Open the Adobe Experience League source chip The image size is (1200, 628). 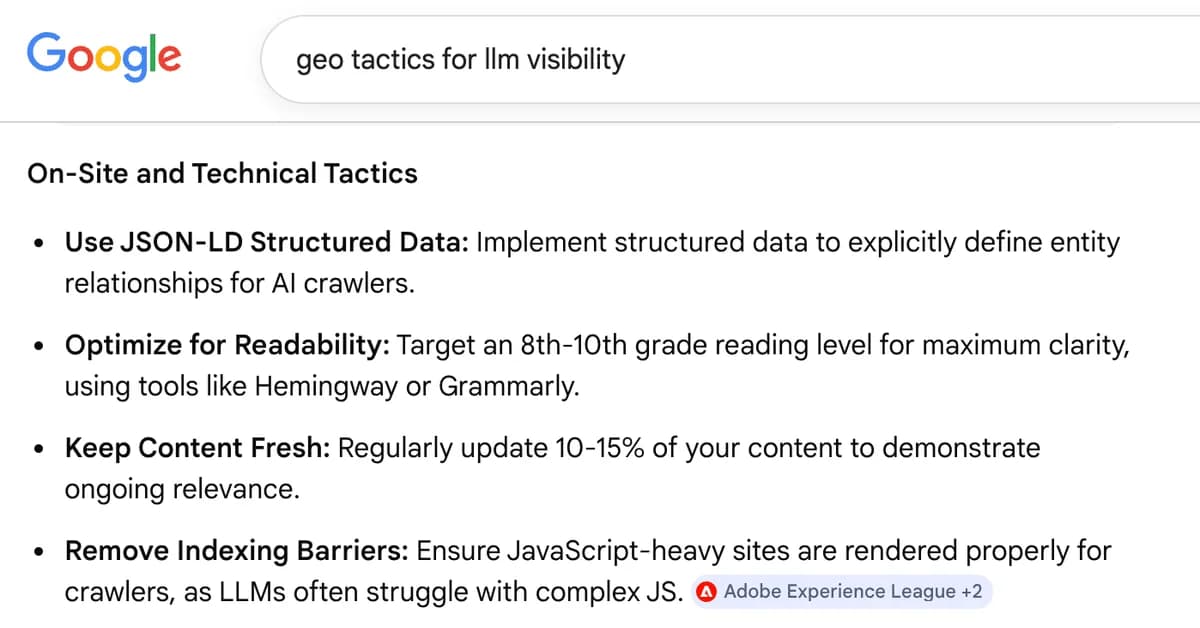(840, 592)
